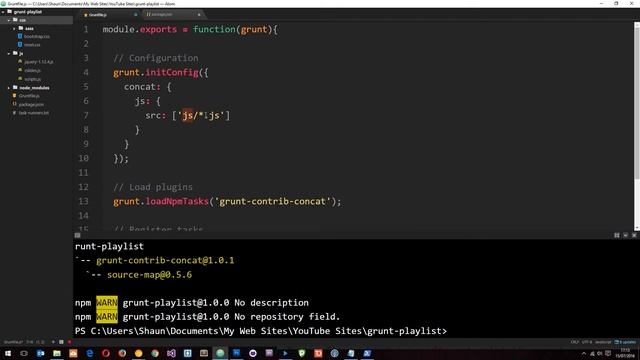
Task: Open scripts.js in the js folder
Action: [32, 79]
